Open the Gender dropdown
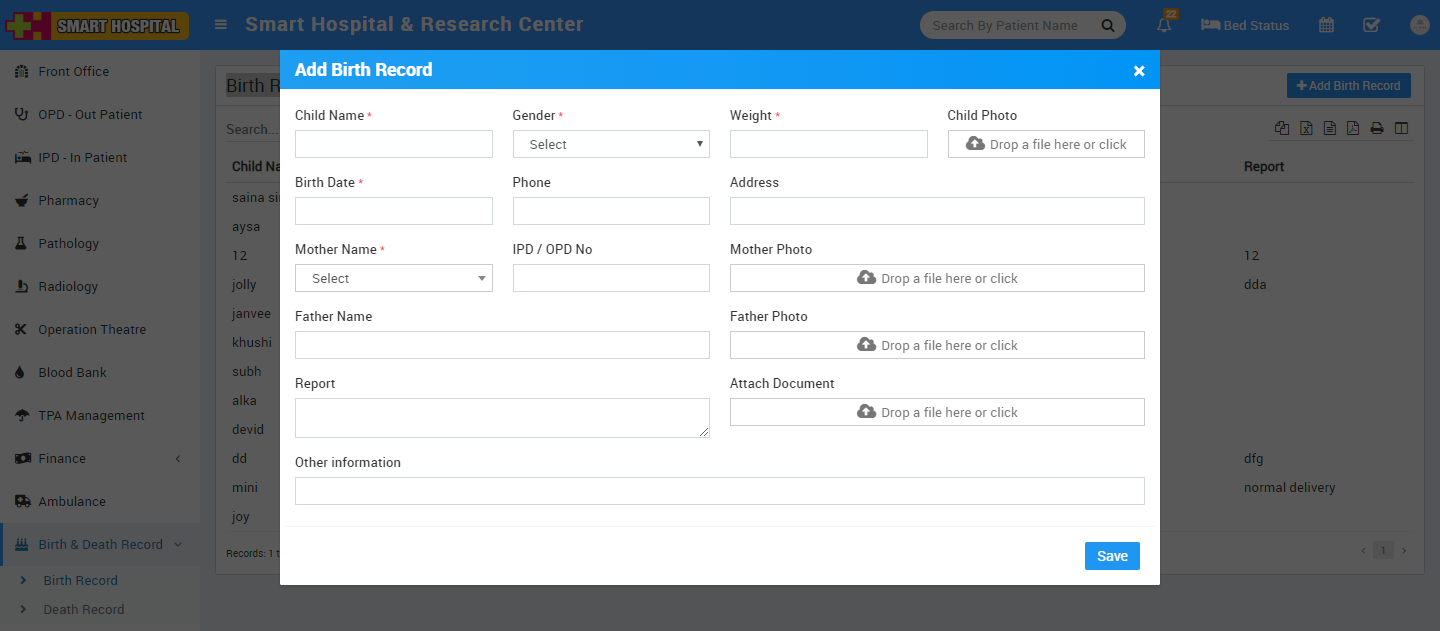 pos(610,144)
